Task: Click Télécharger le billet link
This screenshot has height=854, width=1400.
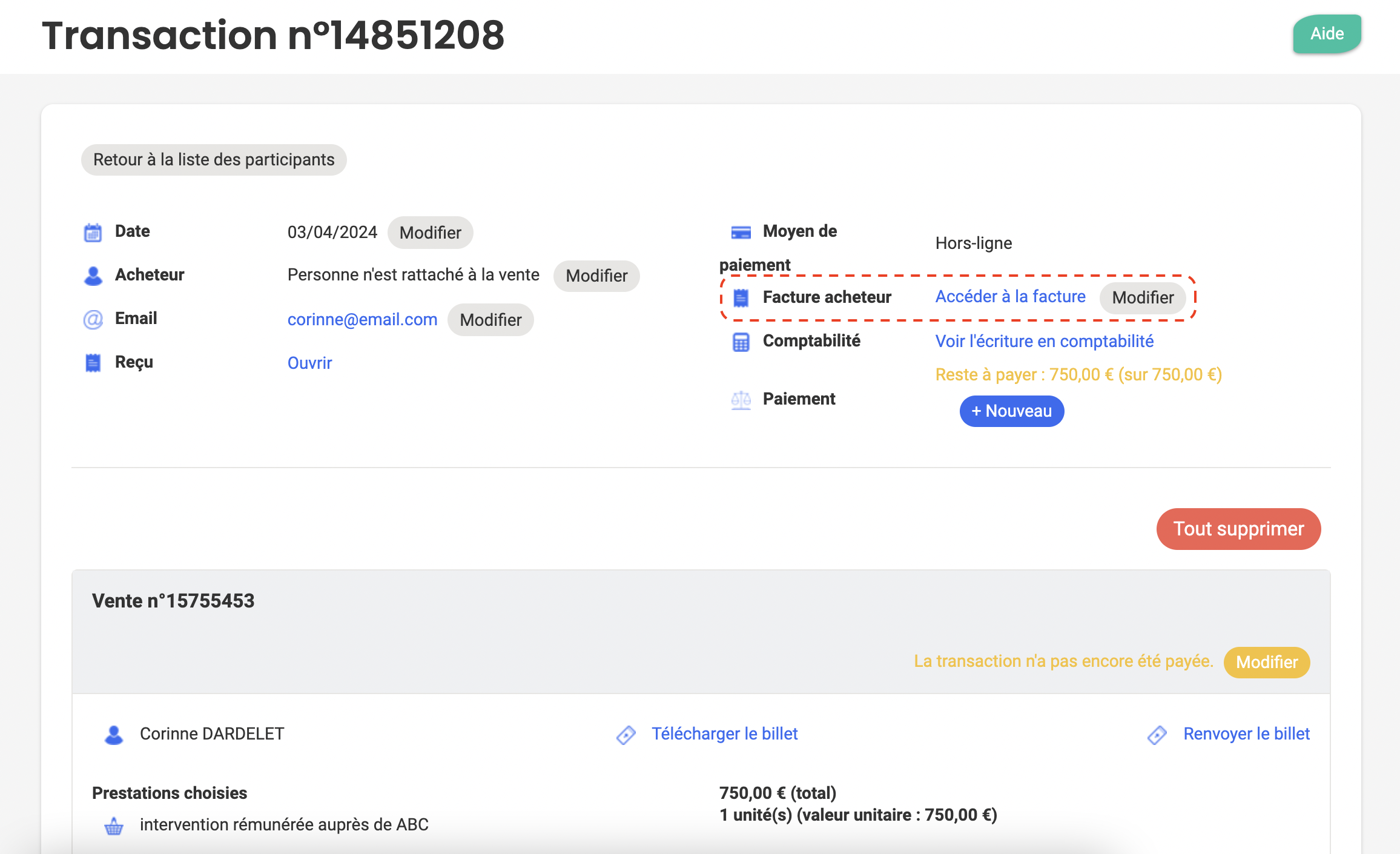Action: coord(724,734)
